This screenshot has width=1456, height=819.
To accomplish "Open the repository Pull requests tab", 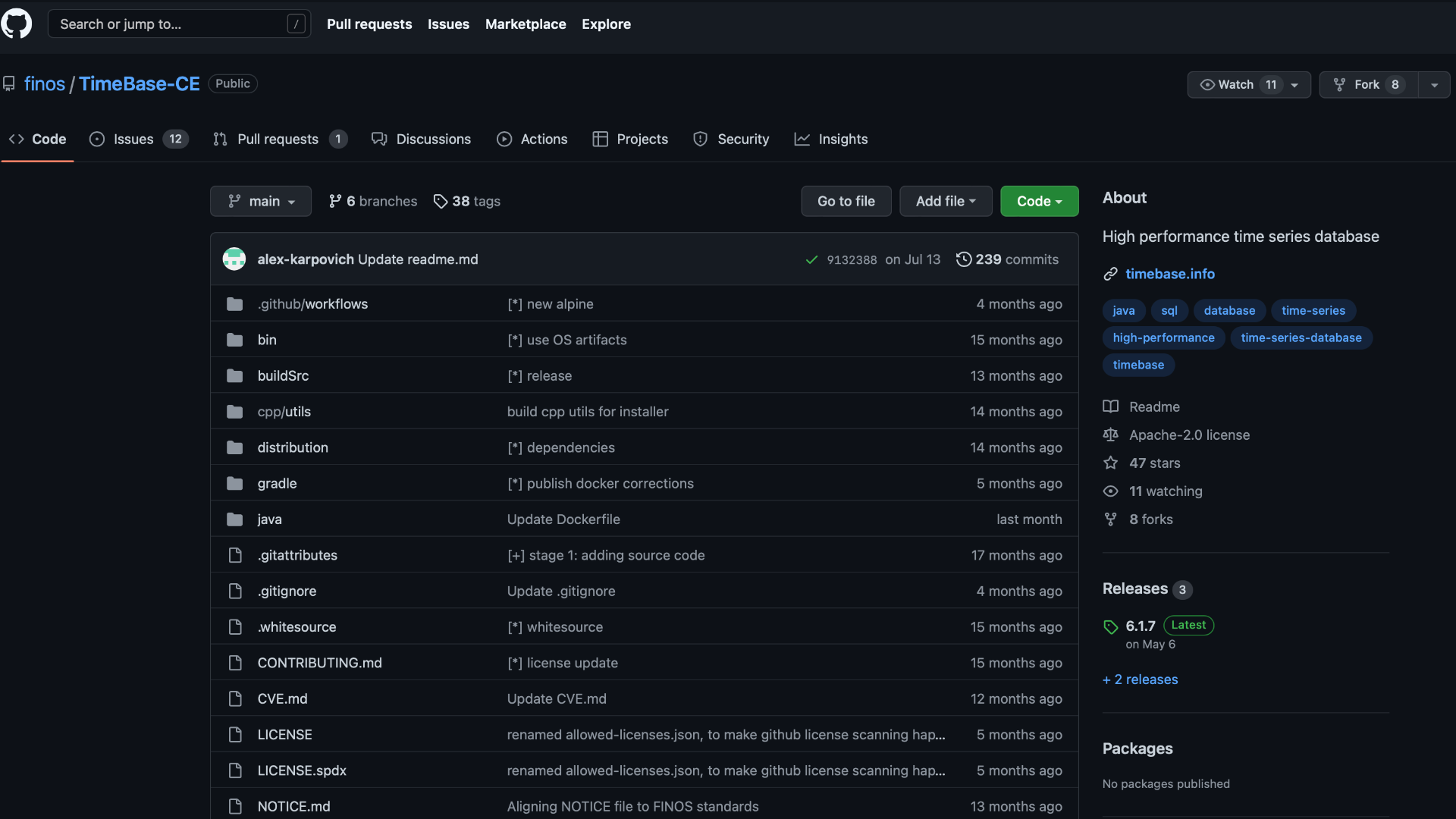I will click(x=280, y=140).
